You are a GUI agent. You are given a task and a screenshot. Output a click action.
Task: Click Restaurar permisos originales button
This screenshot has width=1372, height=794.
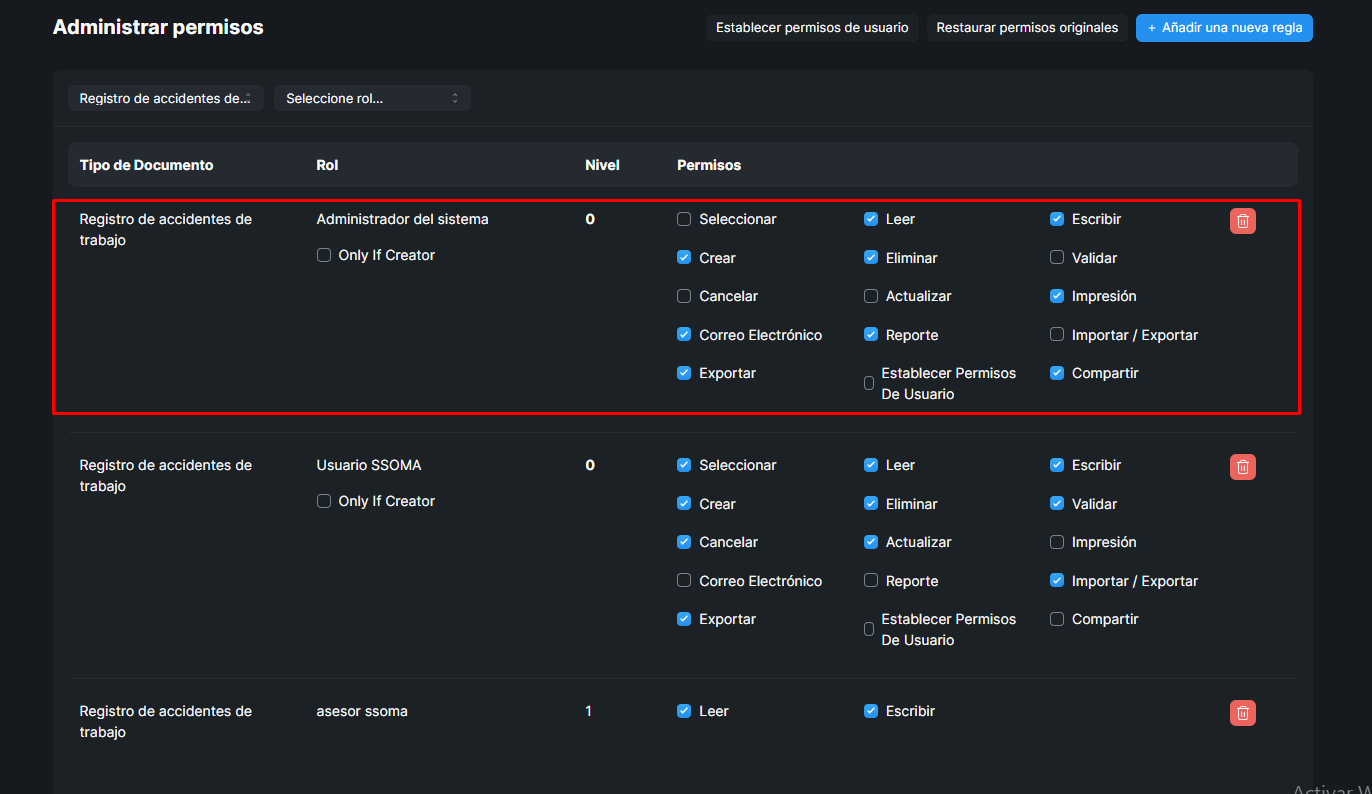[x=1027, y=28]
